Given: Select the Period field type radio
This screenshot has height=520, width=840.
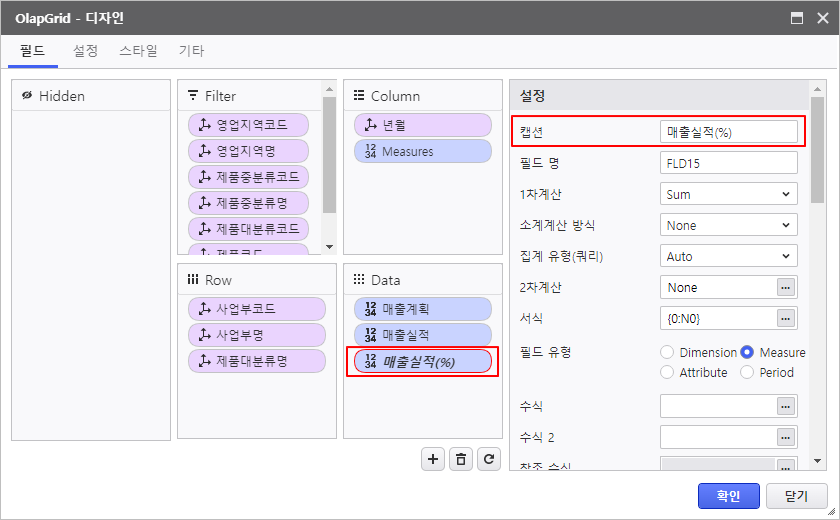Looking at the screenshot, I should pos(747,372).
